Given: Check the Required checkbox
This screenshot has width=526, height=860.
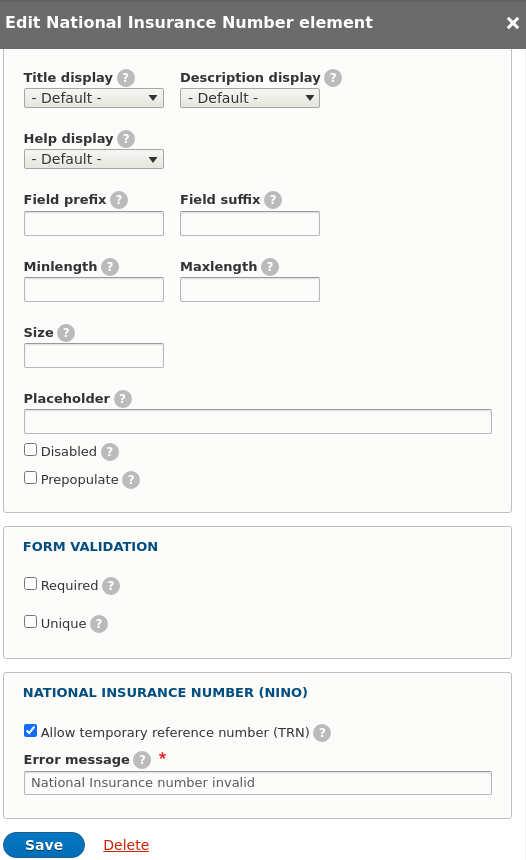Looking at the screenshot, I should 31,584.
